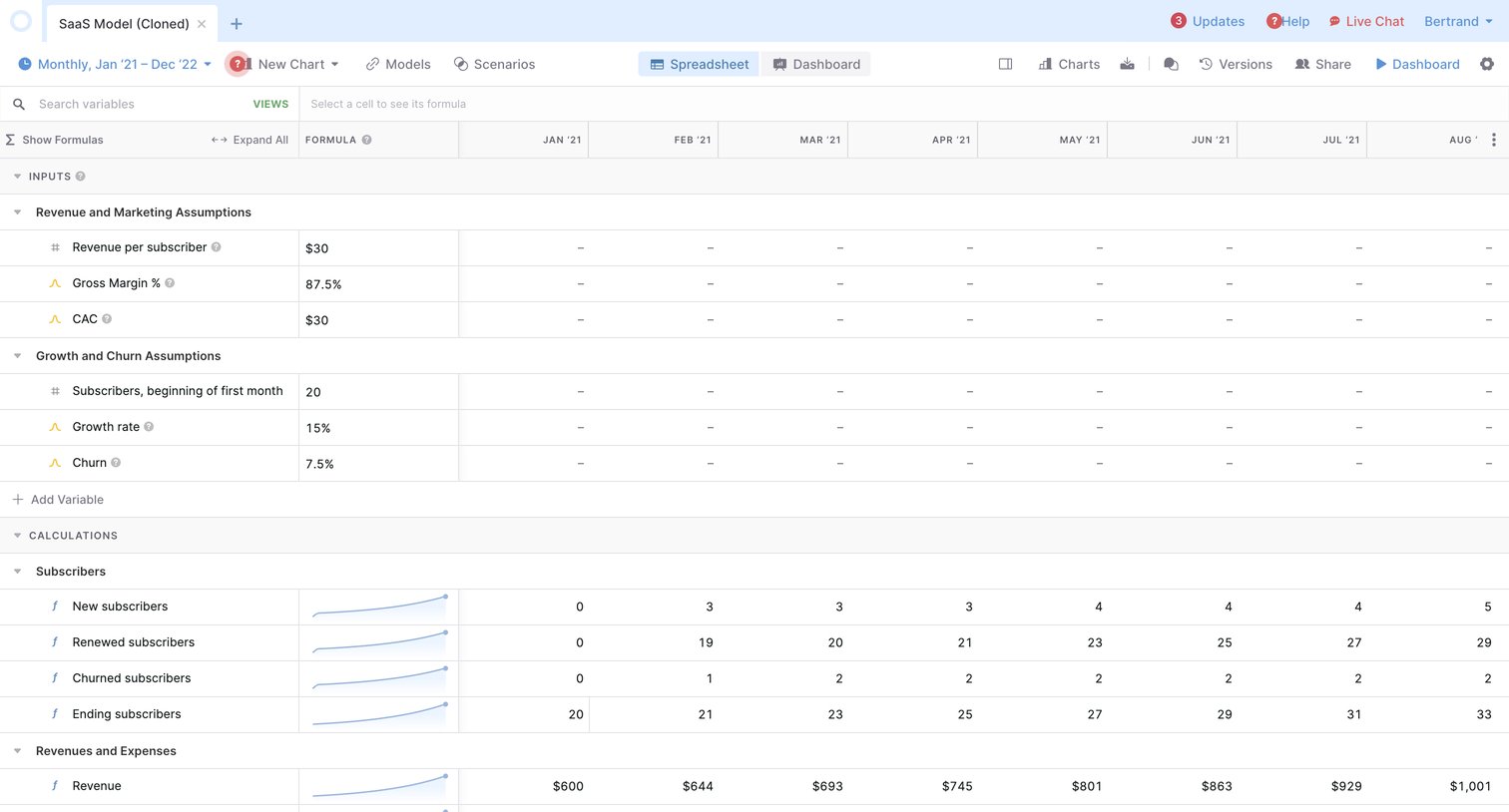Select the Churned subscribers row label
The image size is (1509, 812).
132,678
